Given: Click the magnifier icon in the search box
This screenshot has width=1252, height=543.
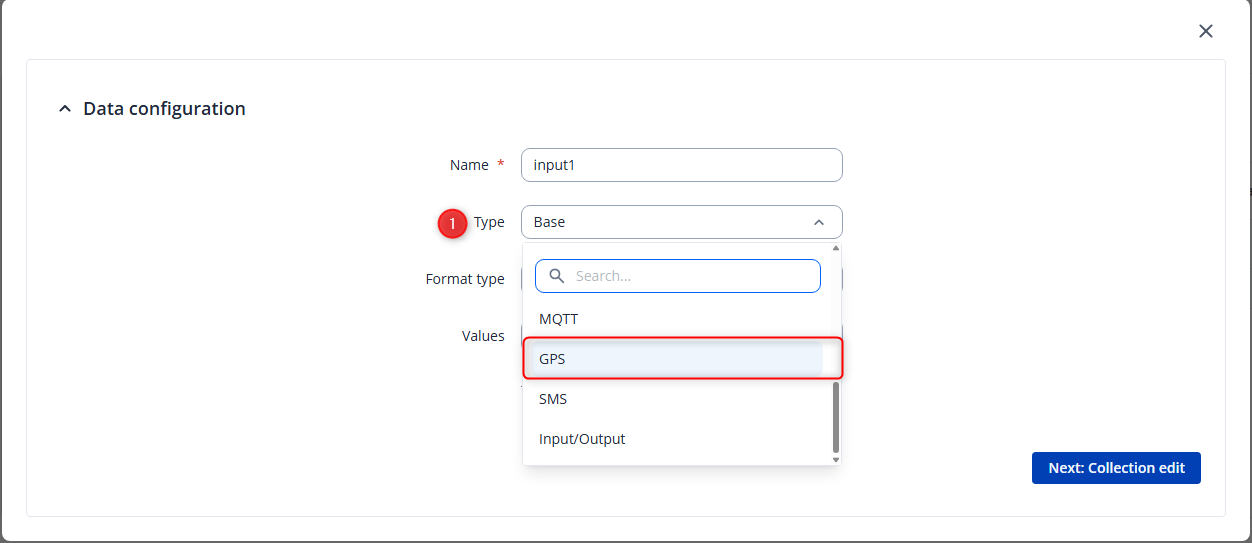Looking at the screenshot, I should coord(556,276).
